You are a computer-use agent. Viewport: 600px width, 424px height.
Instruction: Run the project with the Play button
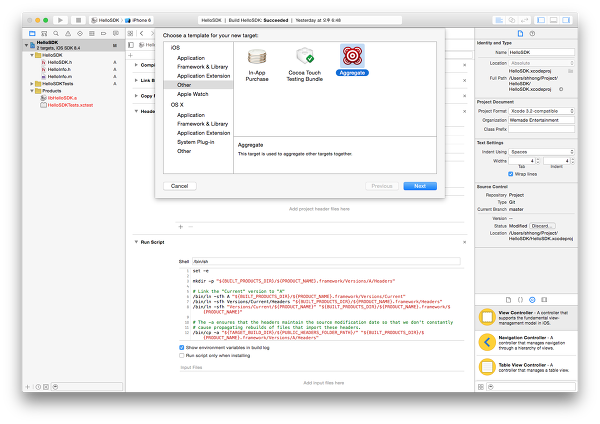[60, 20]
